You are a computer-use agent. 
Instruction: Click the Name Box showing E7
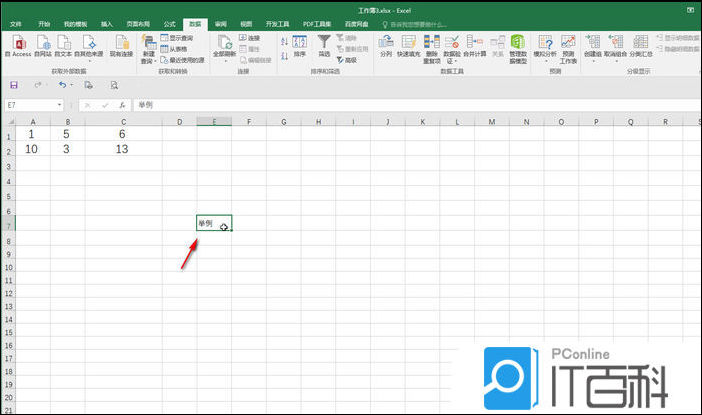(x=30, y=105)
